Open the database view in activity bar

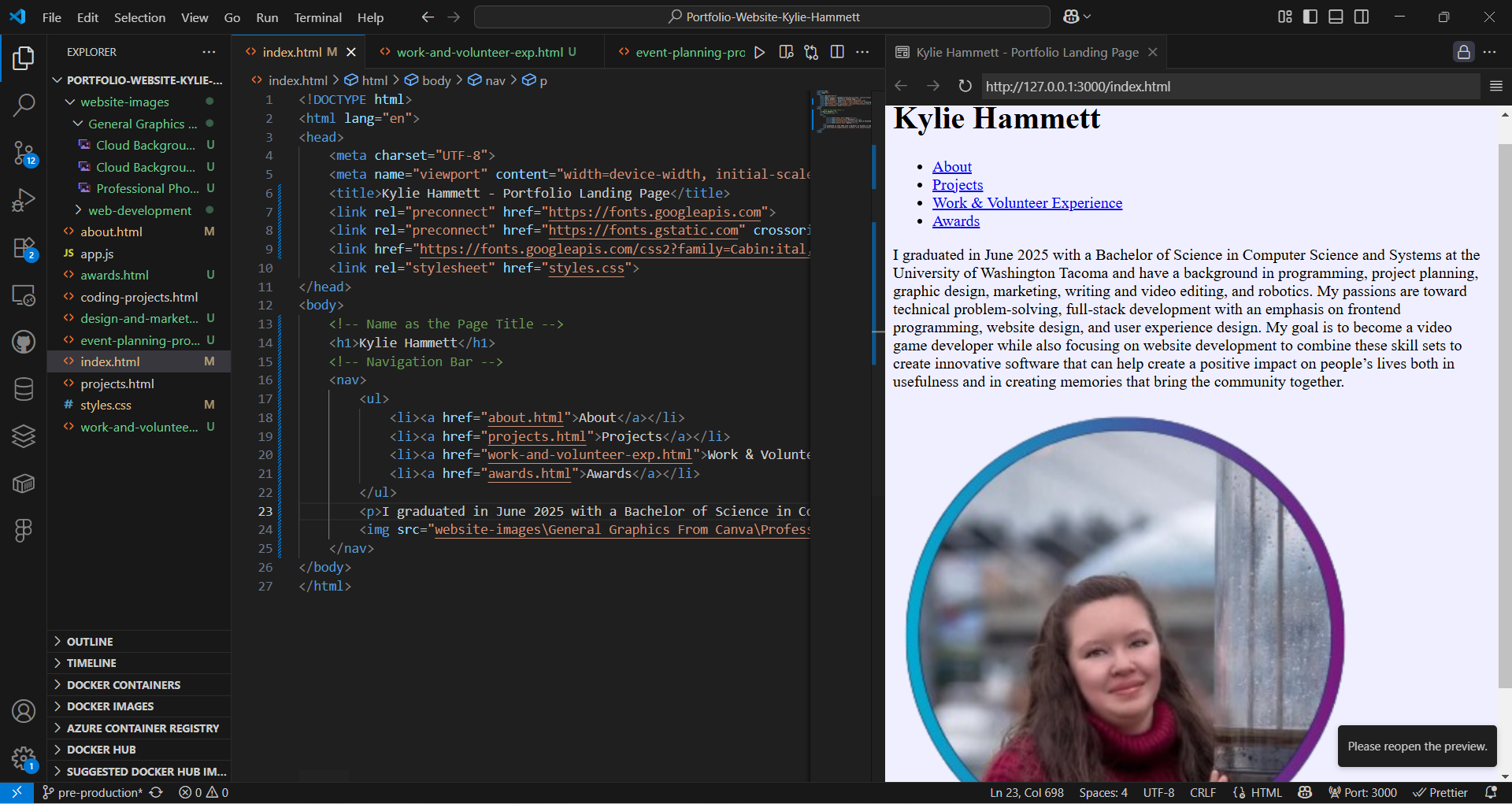click(24, 389)
